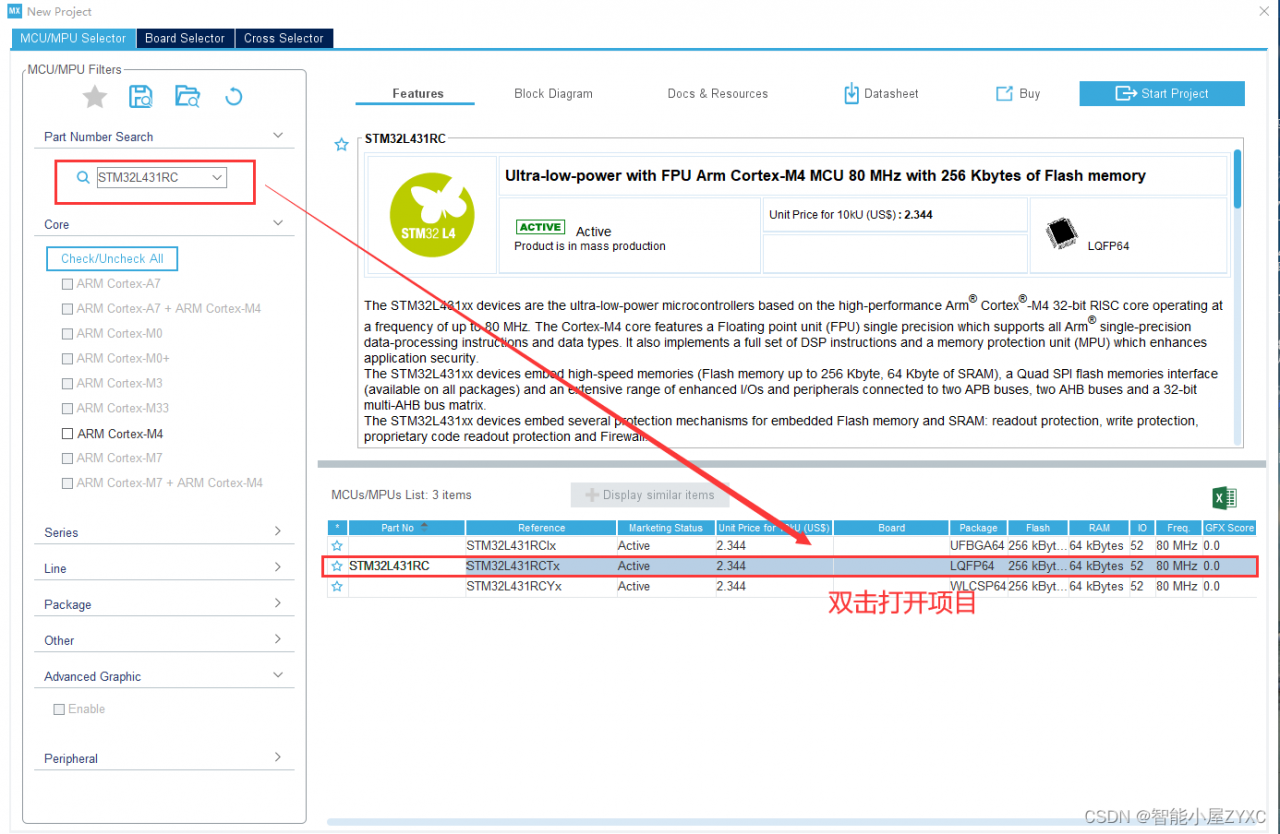
Task: Click the favorites star filter icon
Action: (x=95, y=96)
